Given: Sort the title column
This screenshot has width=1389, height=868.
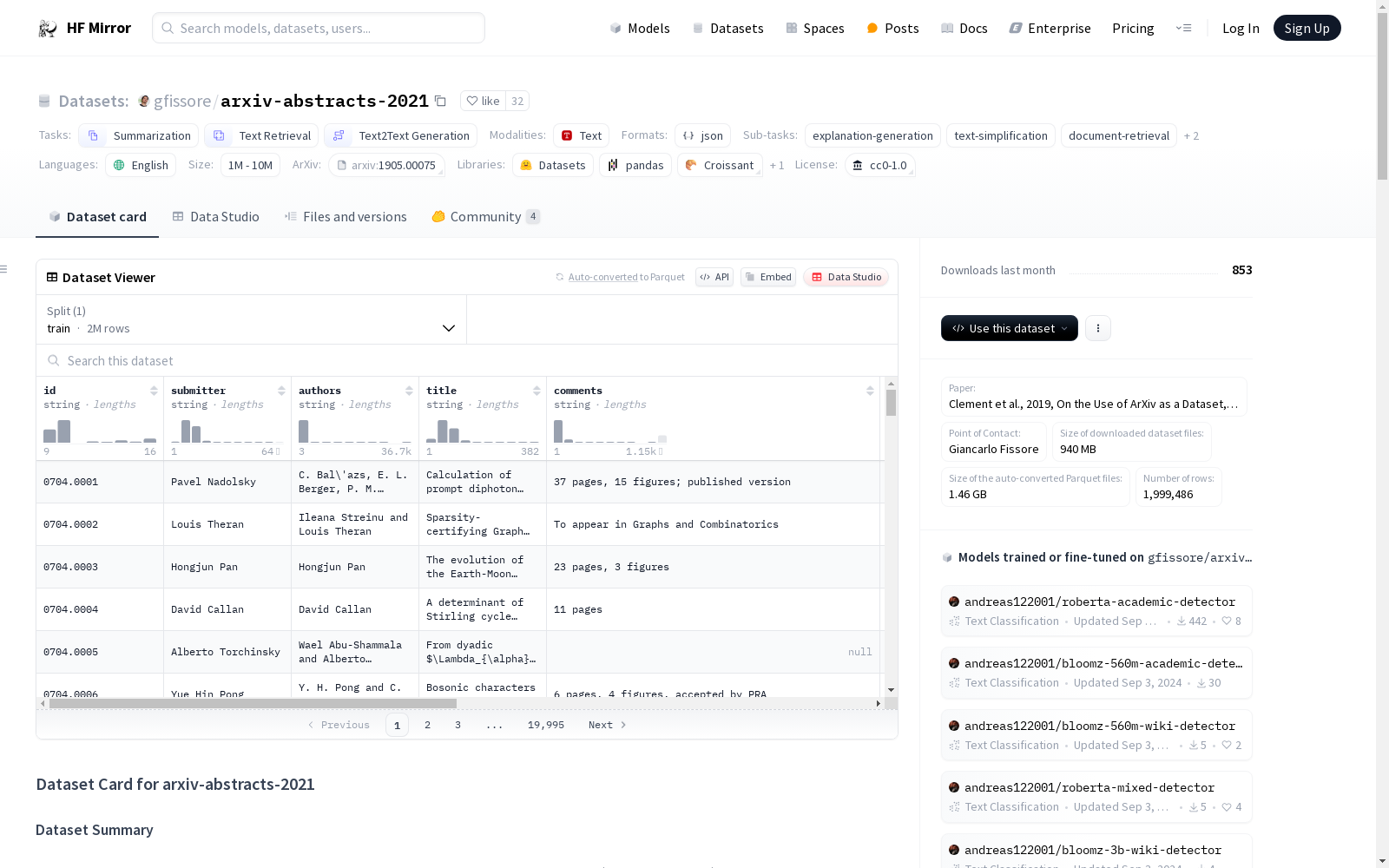Looking at the screenshot, I should [537, 391].
